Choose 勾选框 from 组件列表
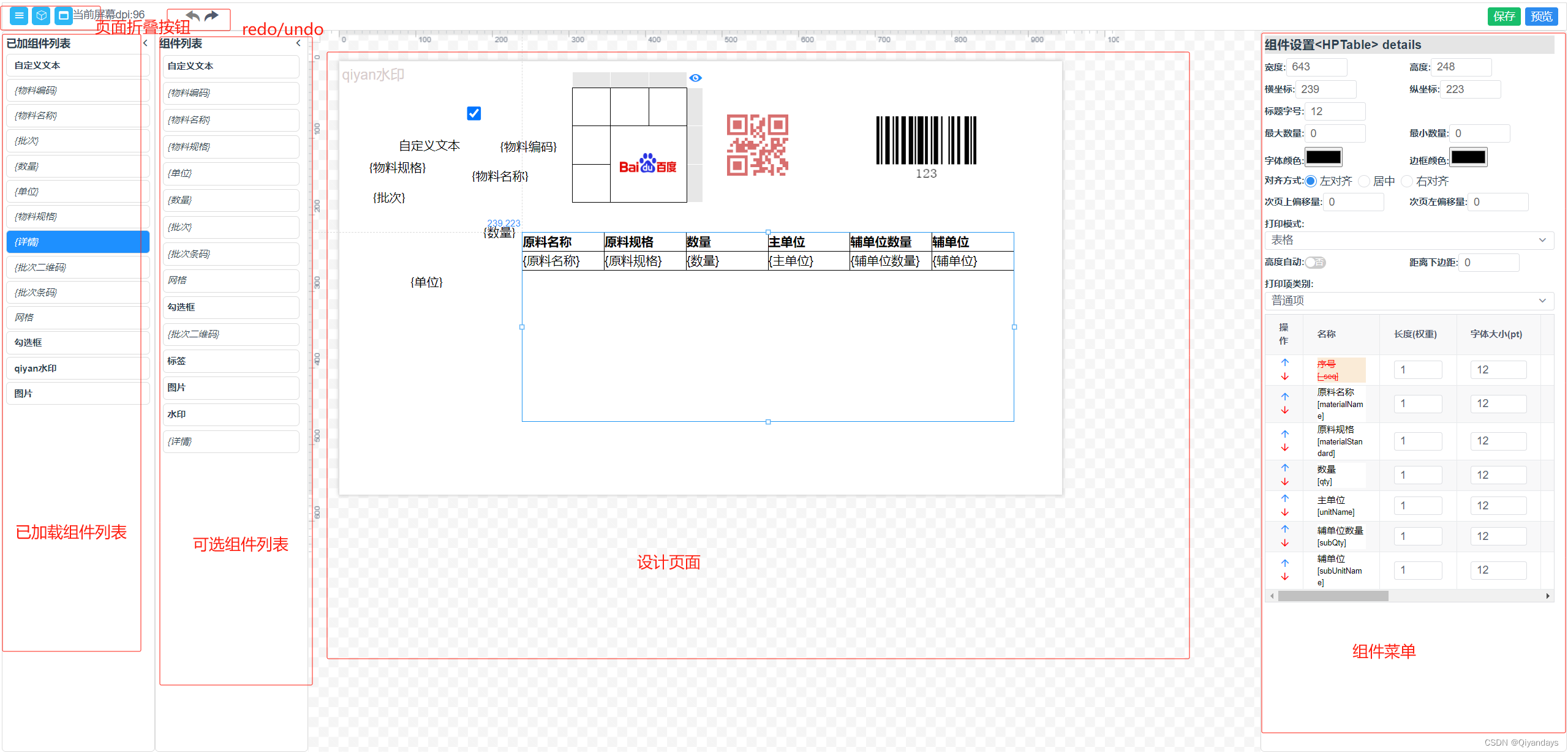1568x753 pixels. (x=231, y=307)
